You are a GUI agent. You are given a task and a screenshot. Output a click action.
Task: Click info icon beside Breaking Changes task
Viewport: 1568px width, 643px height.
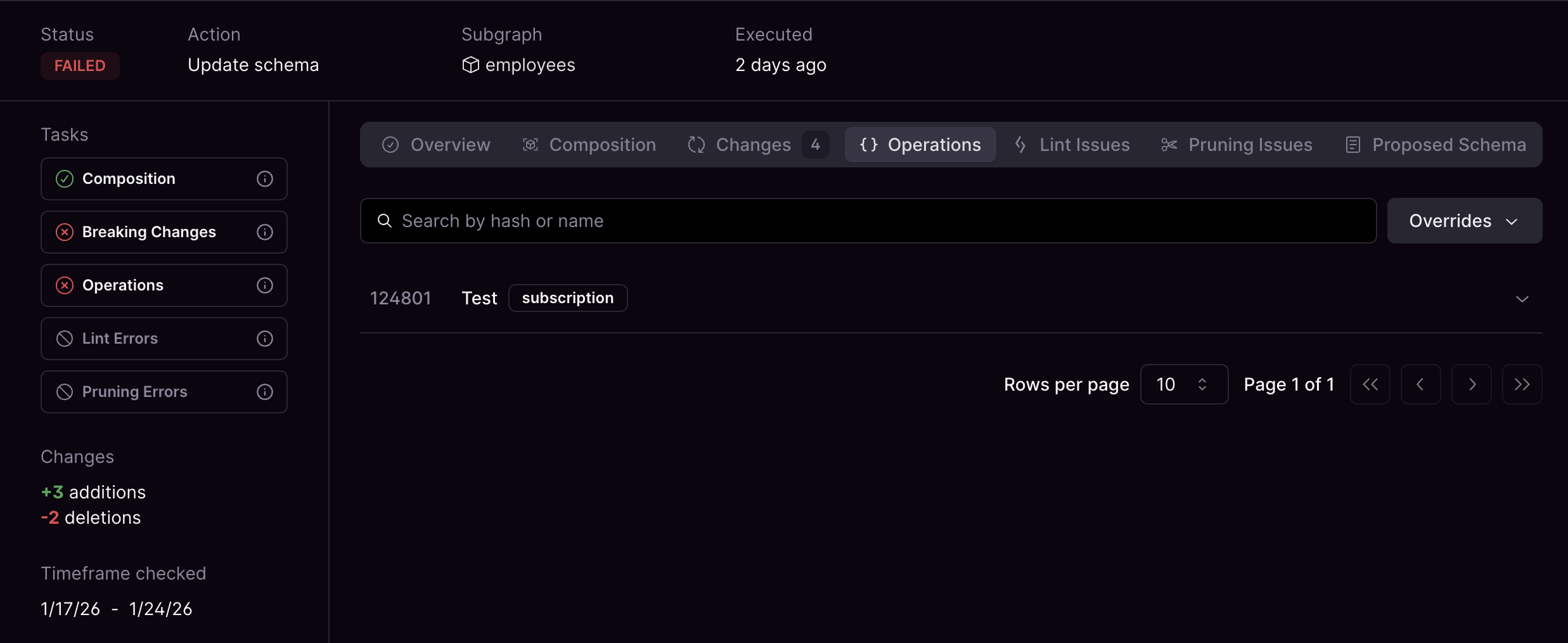[265, 232]
